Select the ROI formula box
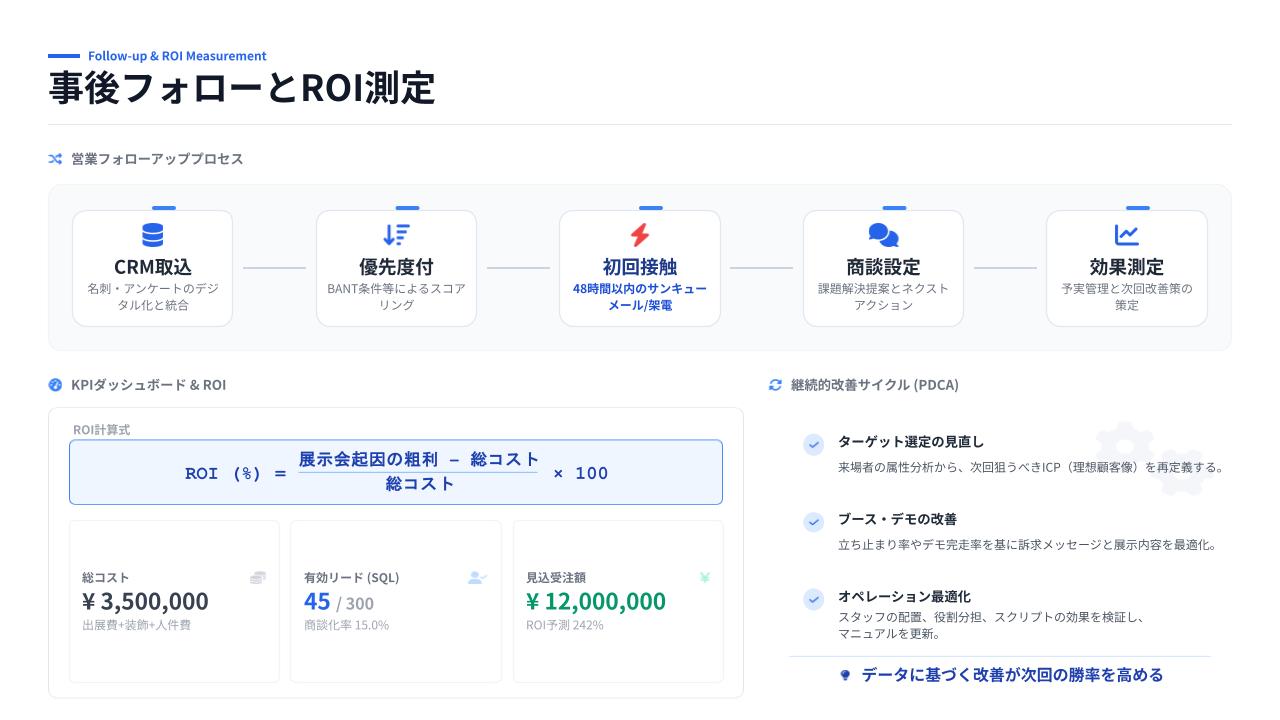 tap(396, 473)
